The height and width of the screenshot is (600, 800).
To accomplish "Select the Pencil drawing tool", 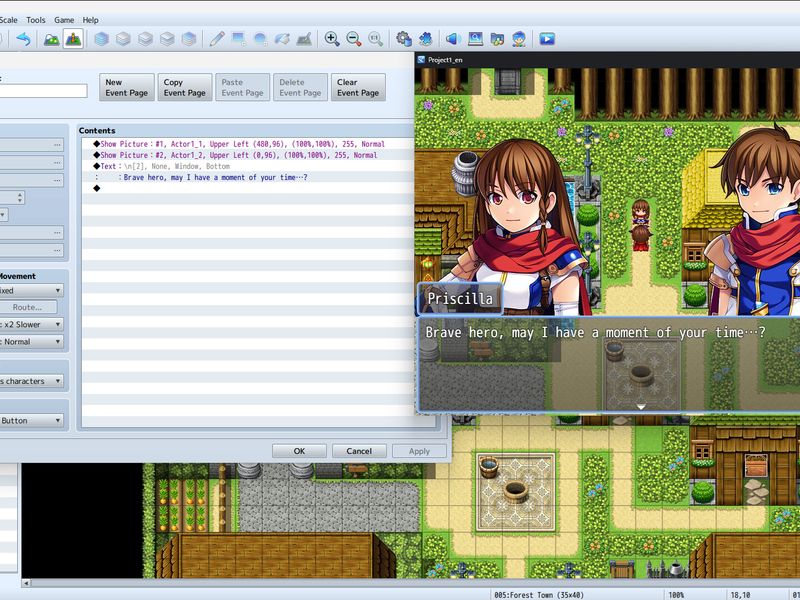I will point(217,39).
